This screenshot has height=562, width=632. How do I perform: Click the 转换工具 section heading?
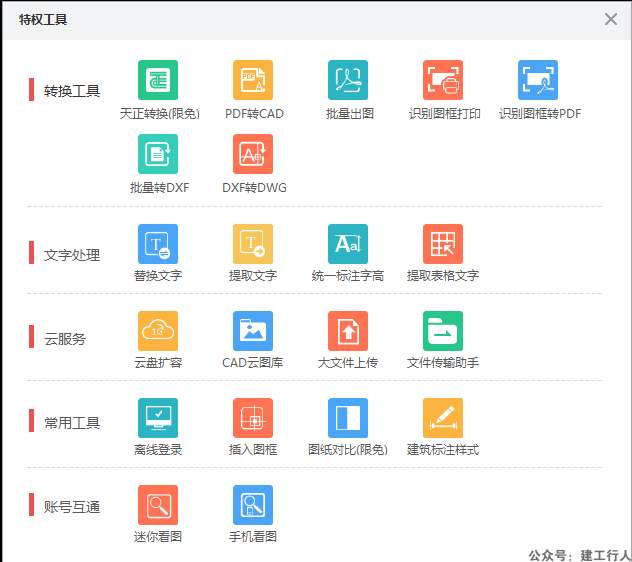click(72, 91)
